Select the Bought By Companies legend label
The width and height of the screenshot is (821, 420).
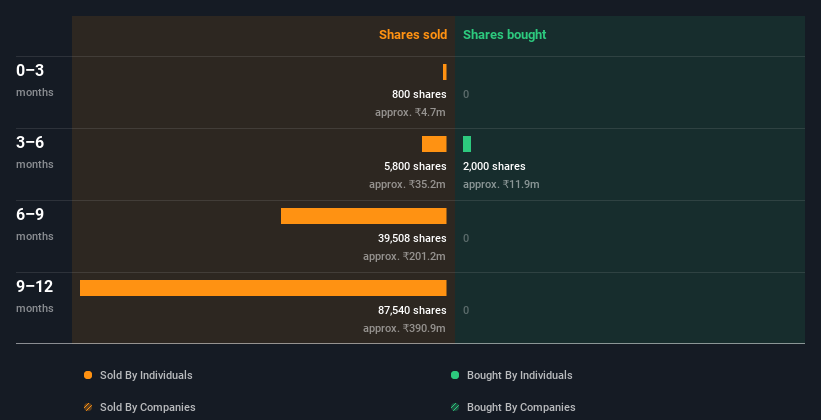point(521,407)
